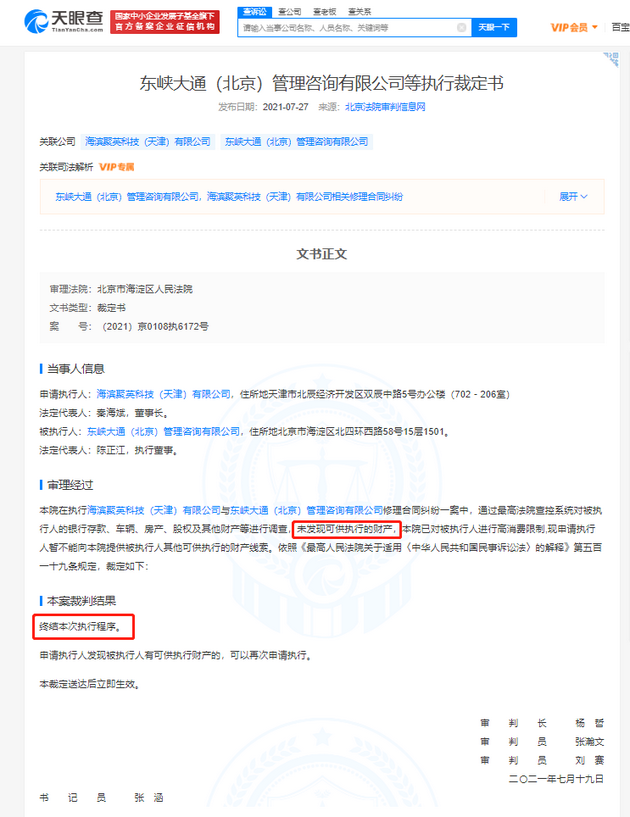Click the document title 东峡大通…执行裁定书
Screen dimensions: 630x817
tap(322, 83)
